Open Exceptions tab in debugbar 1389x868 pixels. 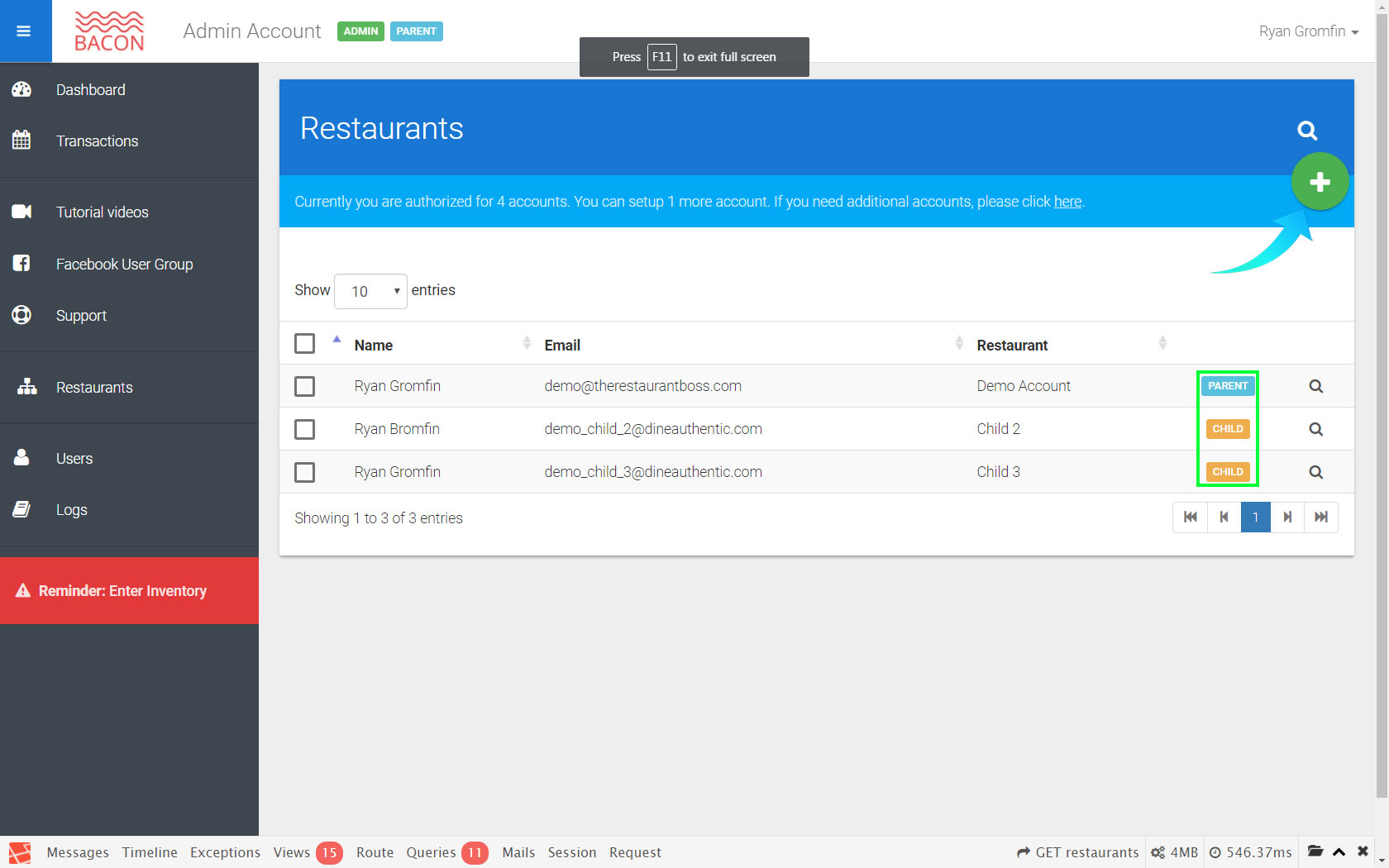pyautogui.click(x=225, y=852)
